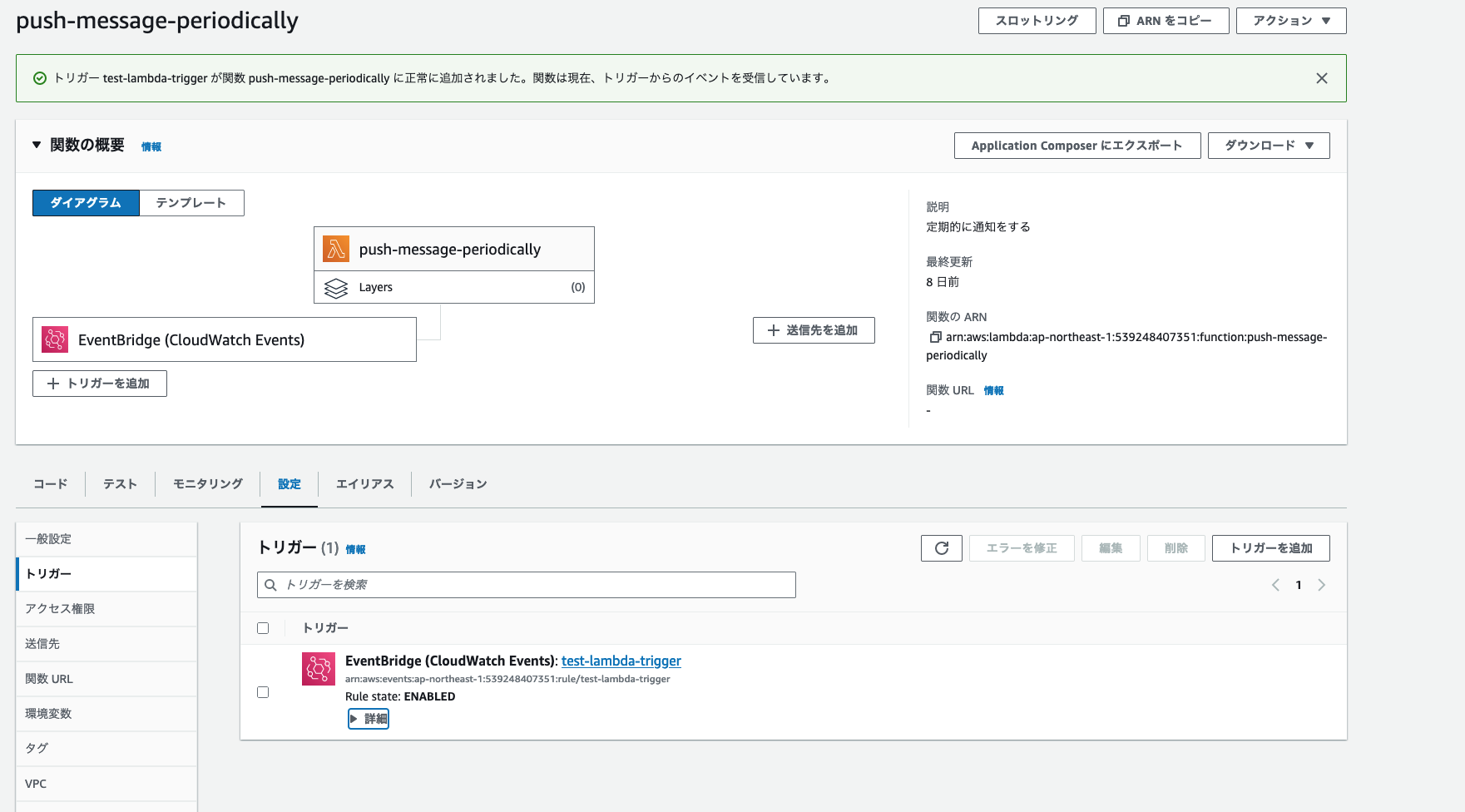Tick the test-lambda-trigger row checkbox
The width and height of the screenshot is (1465, 812).
pyautogui.click(x=263, y=692)
